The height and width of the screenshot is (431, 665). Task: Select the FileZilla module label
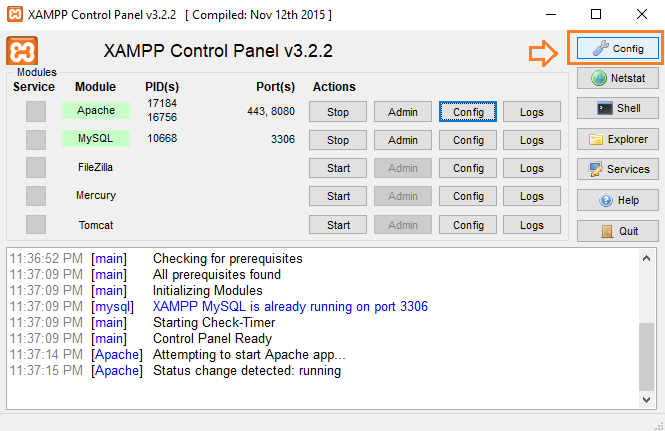(x=95, y=167)
